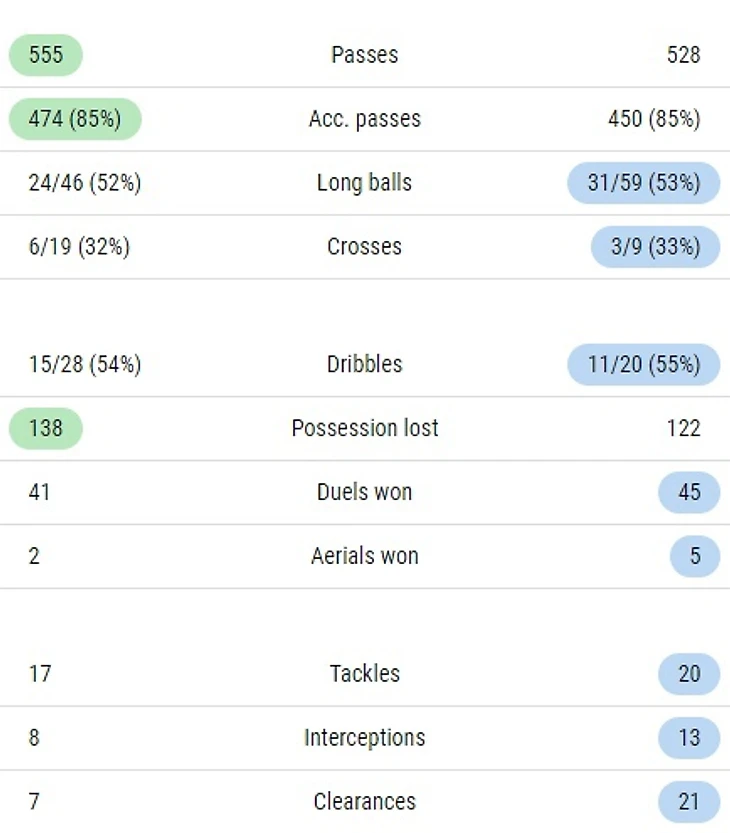Click the blue 5 aerials won badge
Screen dimensions: 730x833
tap(695, 557)
